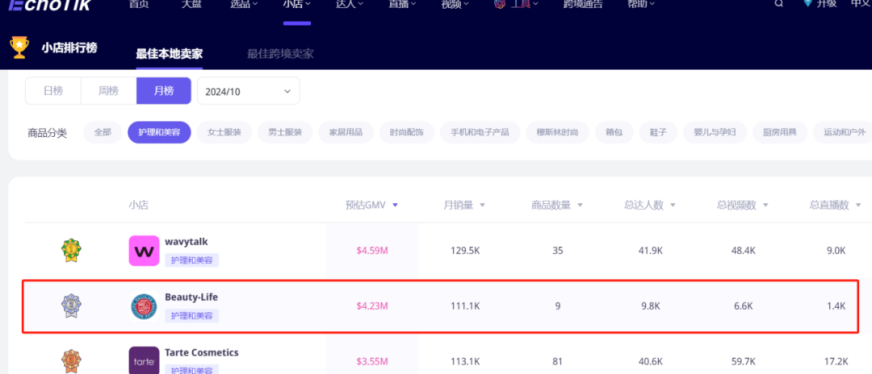
Task: Select the 婴儿与孕妇 category filter
Action: pos(715,133)
